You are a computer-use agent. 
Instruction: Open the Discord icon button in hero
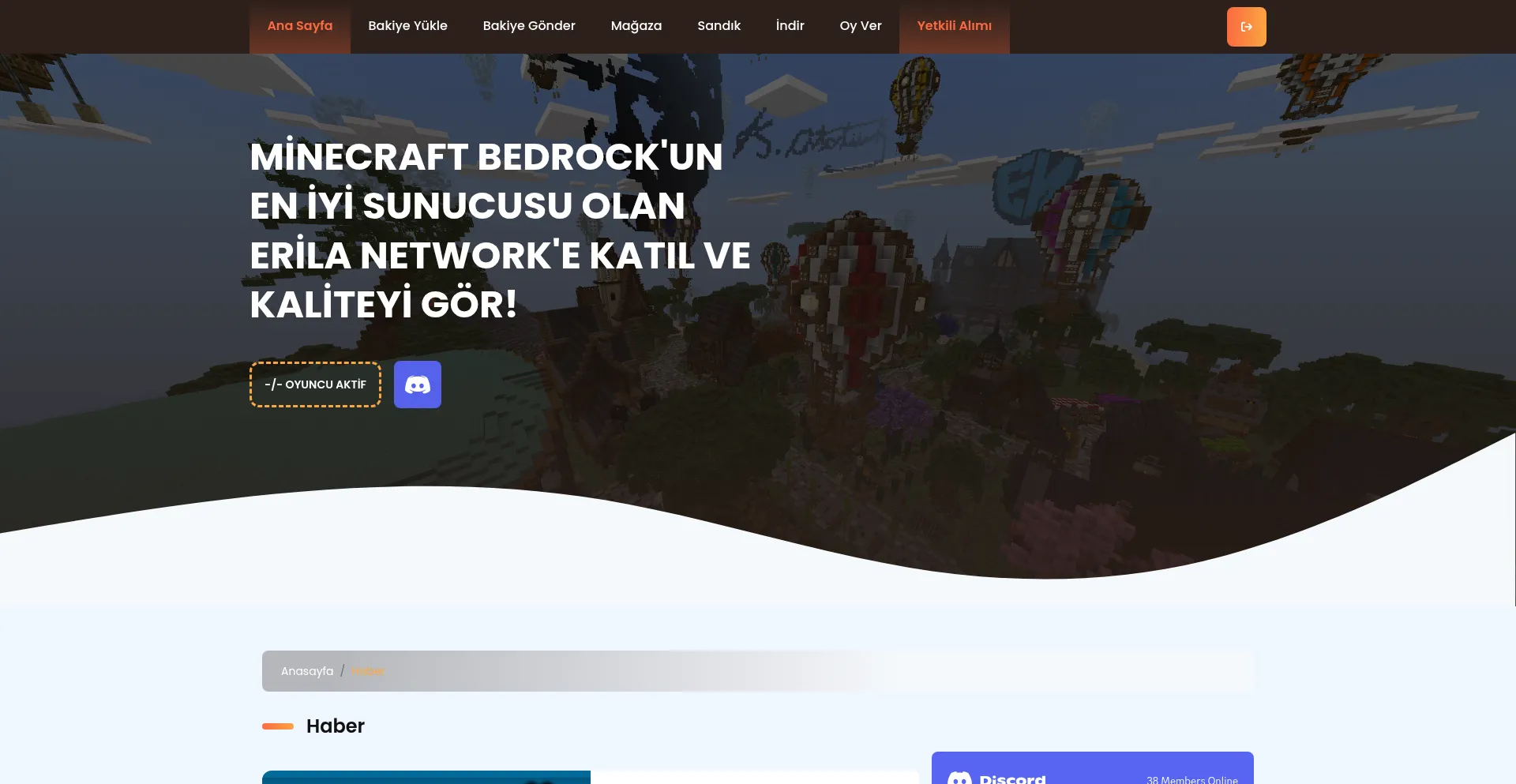tap(417, 384)
